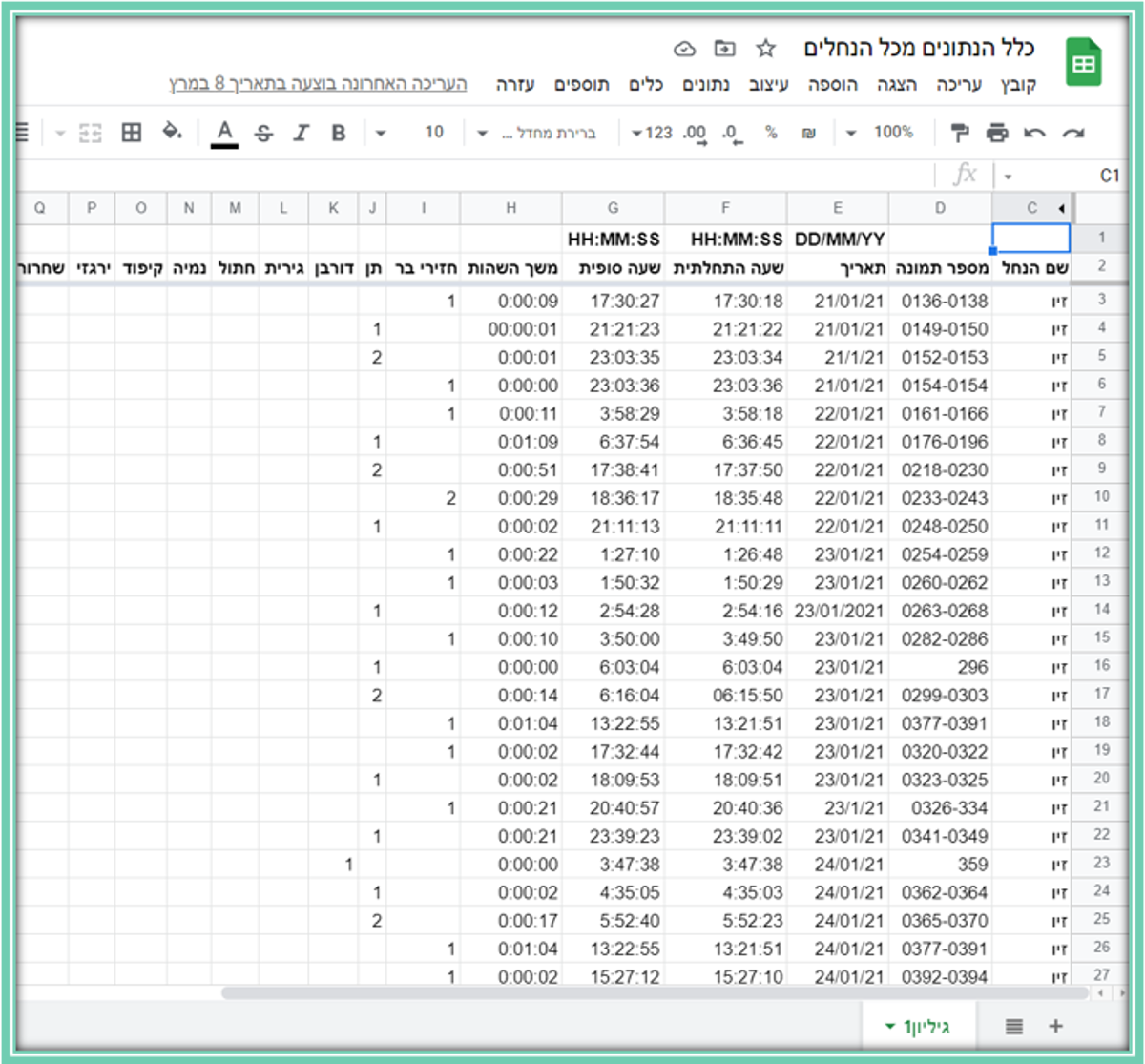Screen dimensions: 1145x1064
Task: Open the נתונים menu
Action: pyautogui.click(x=705, y=85)
